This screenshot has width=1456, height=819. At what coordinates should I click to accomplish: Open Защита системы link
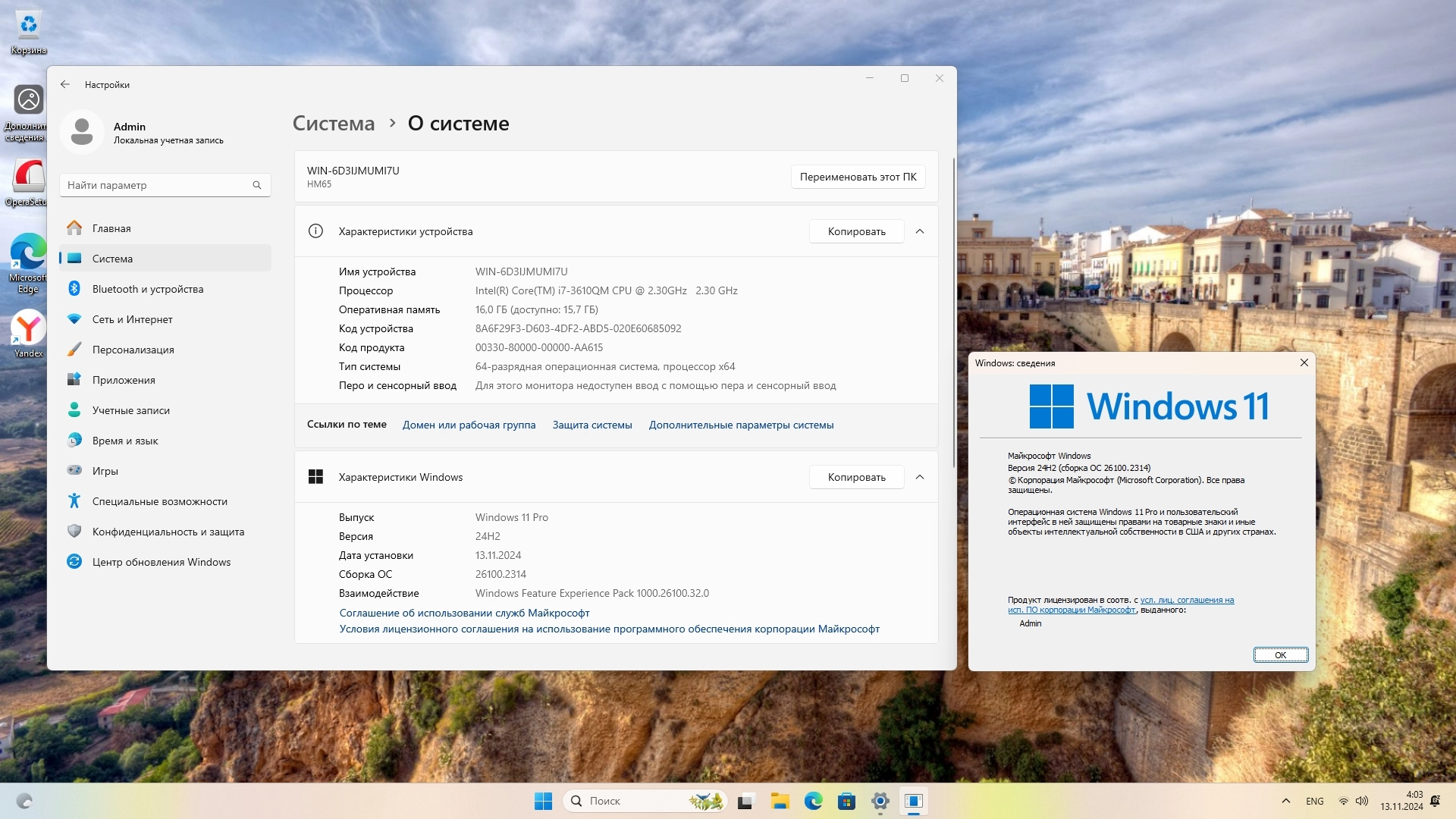[591, 425]
